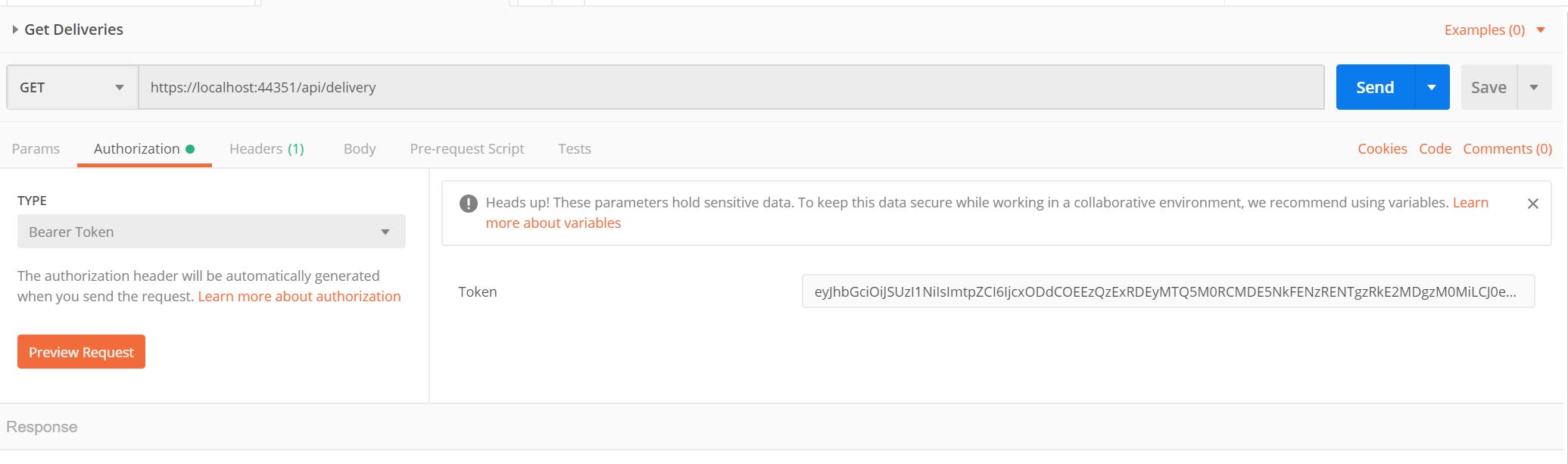Open the Pre-request Script tab

(x=466, y=148)
